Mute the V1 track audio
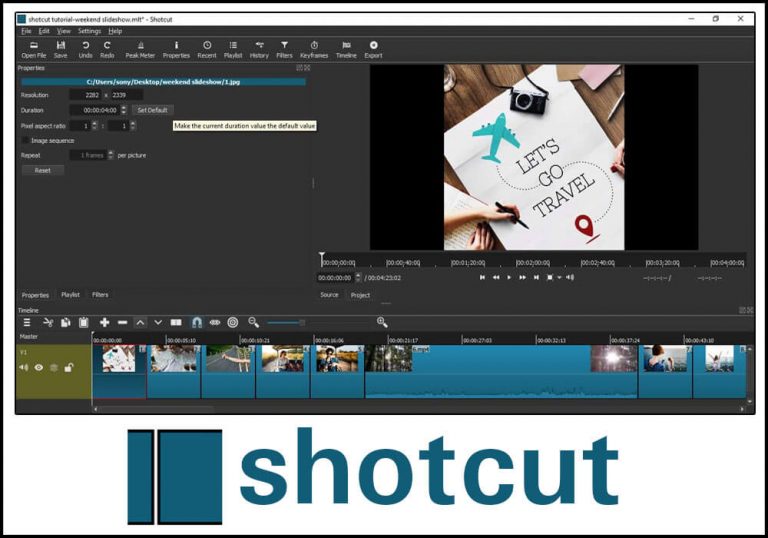 pyautogui.click(x=24, y=367)
